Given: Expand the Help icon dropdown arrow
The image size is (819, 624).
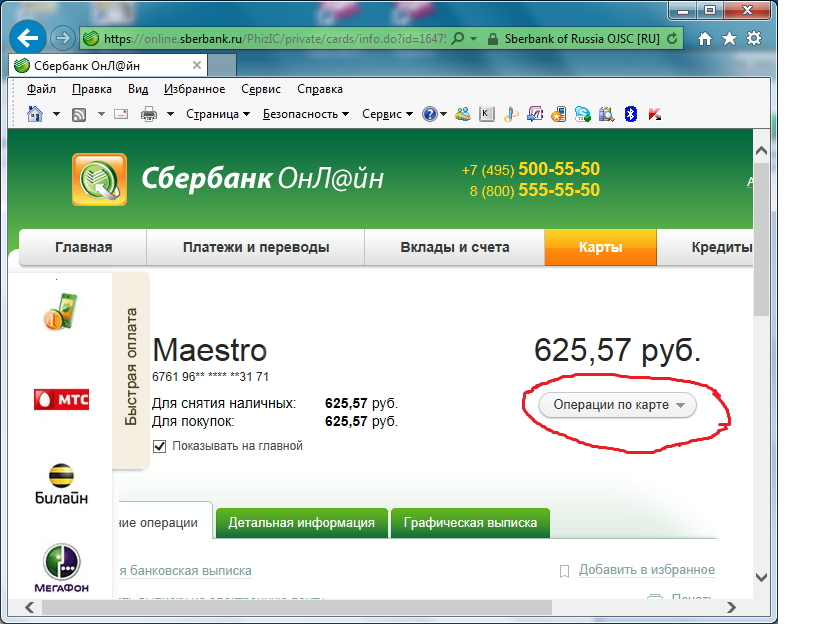Looking at the screenshot, I should [443, 114].
